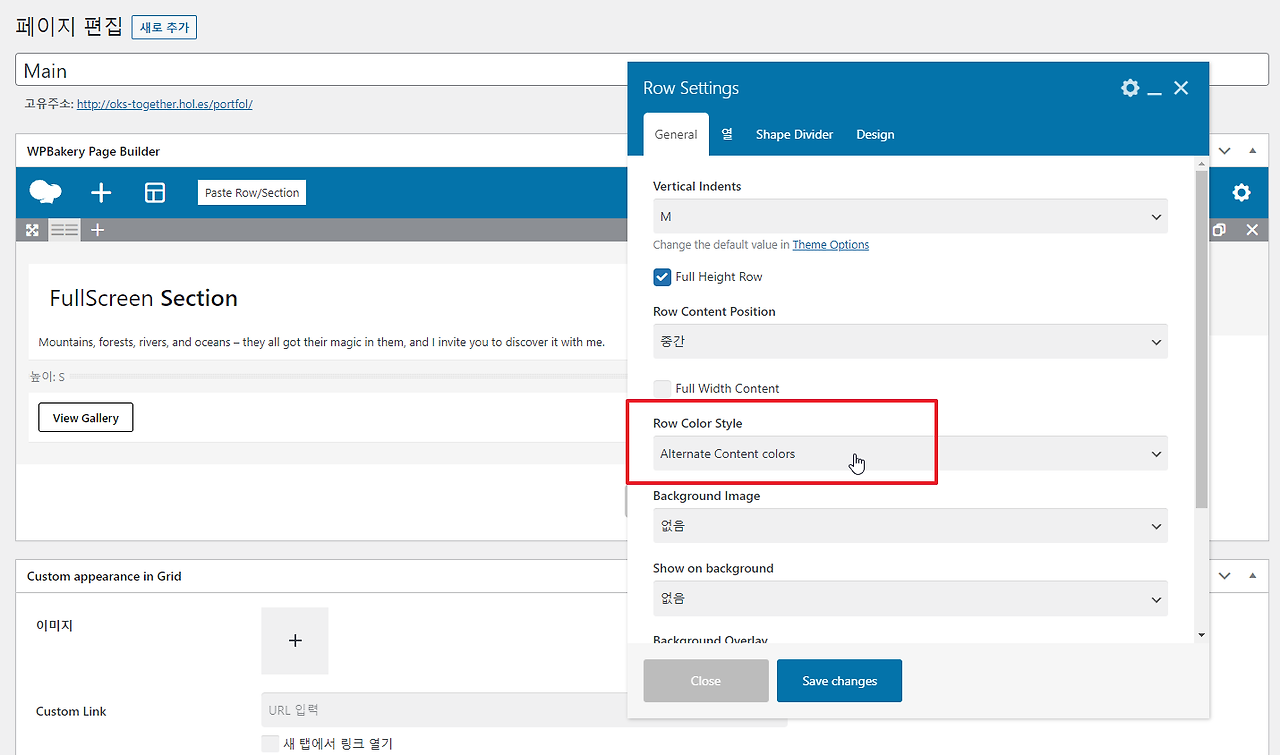Open the WPBakery templates panel icon
Viewport: 1280px width, 755px height.
[x=155, y=193]
